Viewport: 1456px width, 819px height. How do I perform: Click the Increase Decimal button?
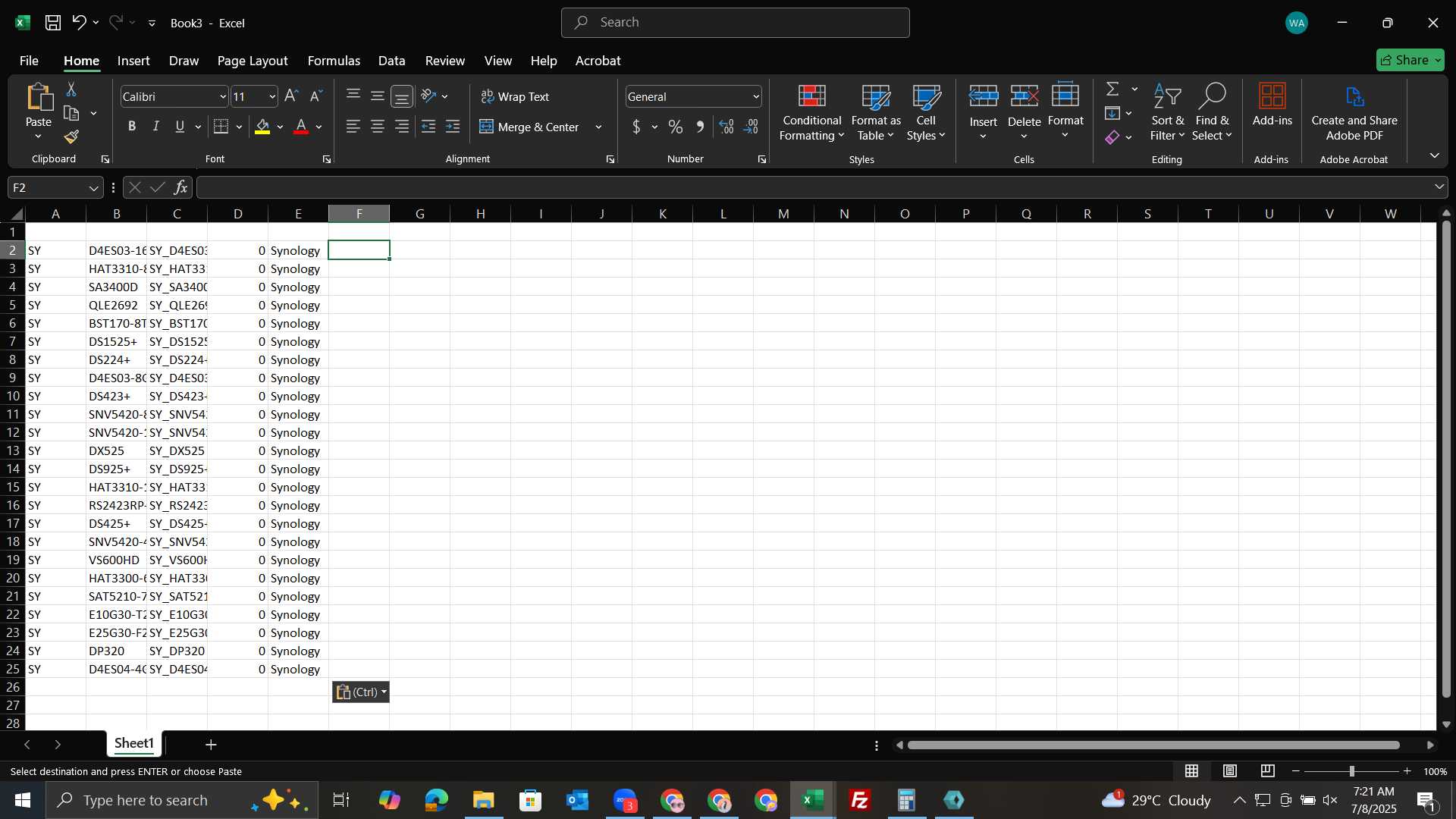(x=726, y=127)
